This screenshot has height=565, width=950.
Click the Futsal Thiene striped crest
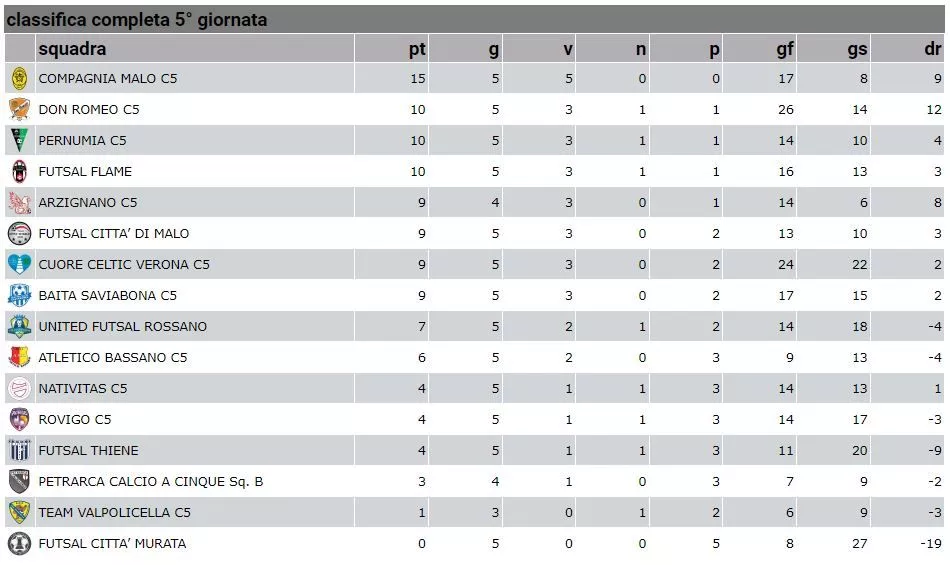pyautogui.click(x=19, y=451)
